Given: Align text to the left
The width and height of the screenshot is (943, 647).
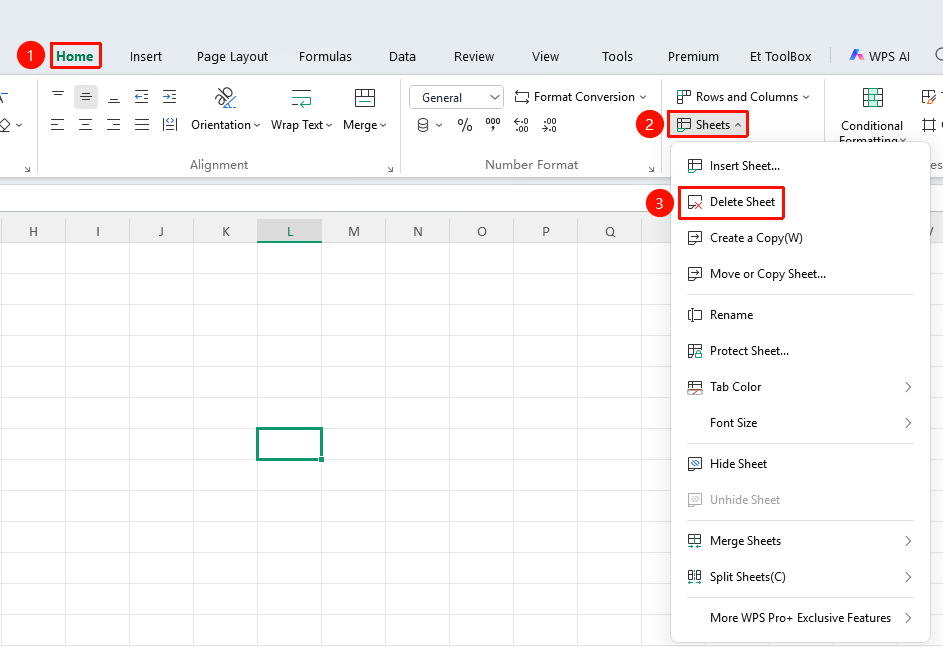Looking at the screenshot, I should tap(58, 124).
